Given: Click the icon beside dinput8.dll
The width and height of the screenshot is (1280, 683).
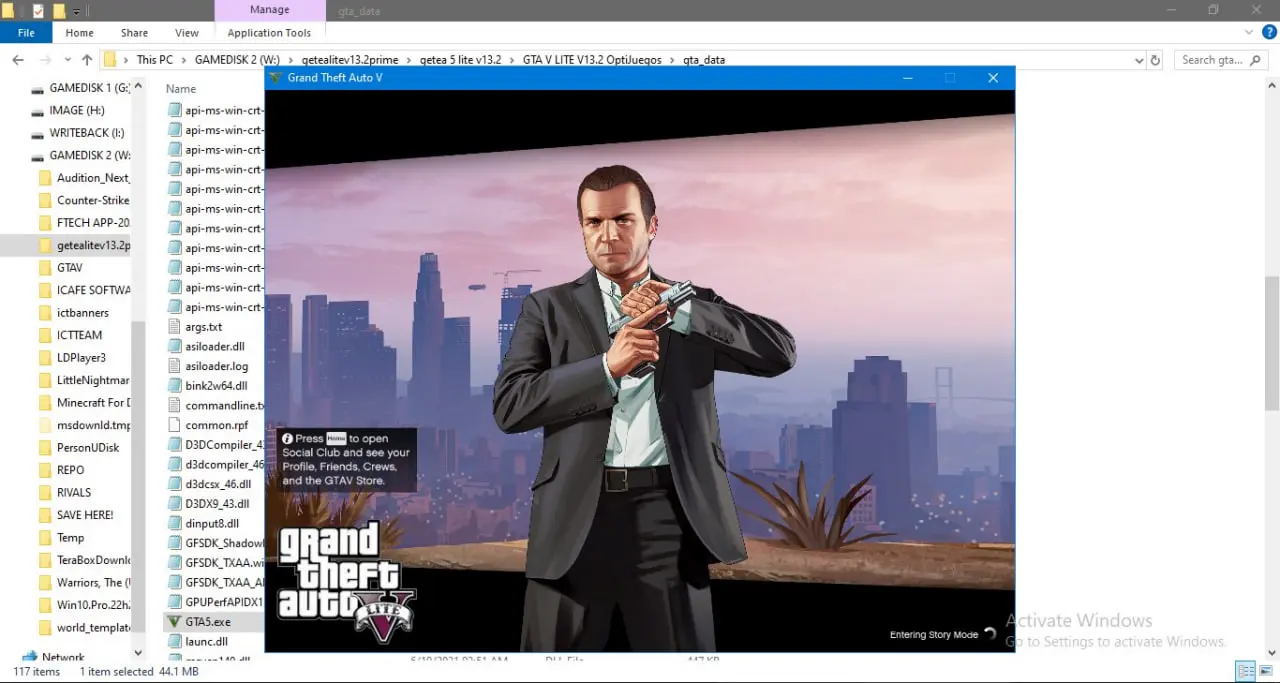Looking at the screenshot, I should click(x=175, y=523).
